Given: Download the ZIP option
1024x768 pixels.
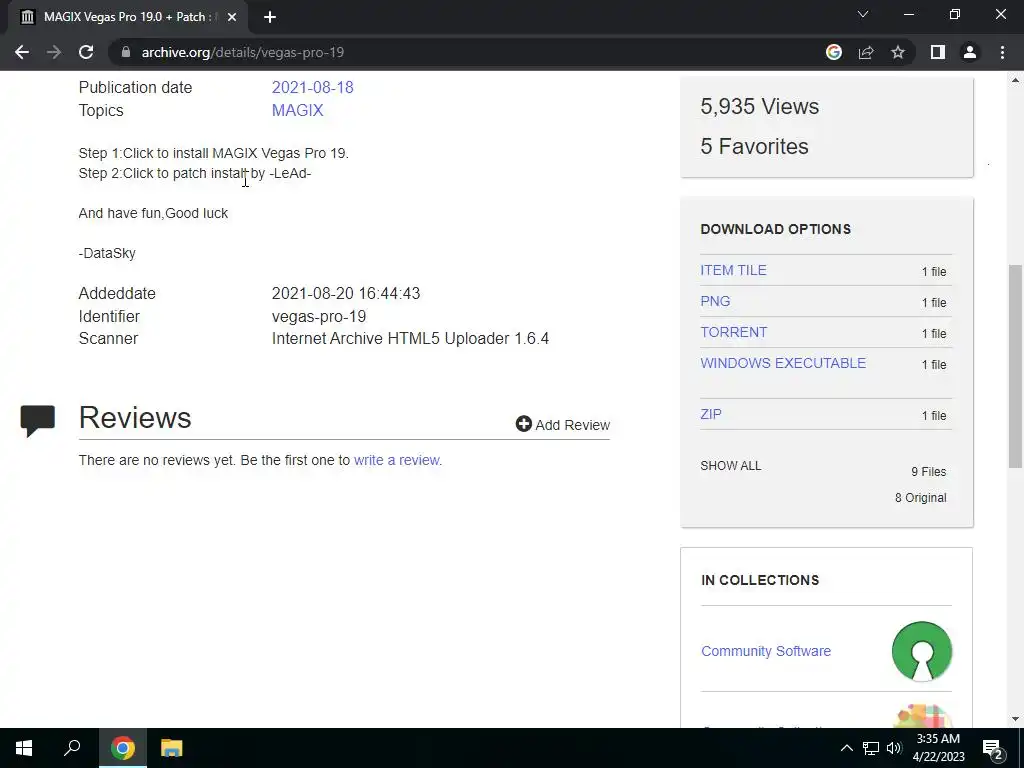Looking at the screenshot, I should (711, 414).
